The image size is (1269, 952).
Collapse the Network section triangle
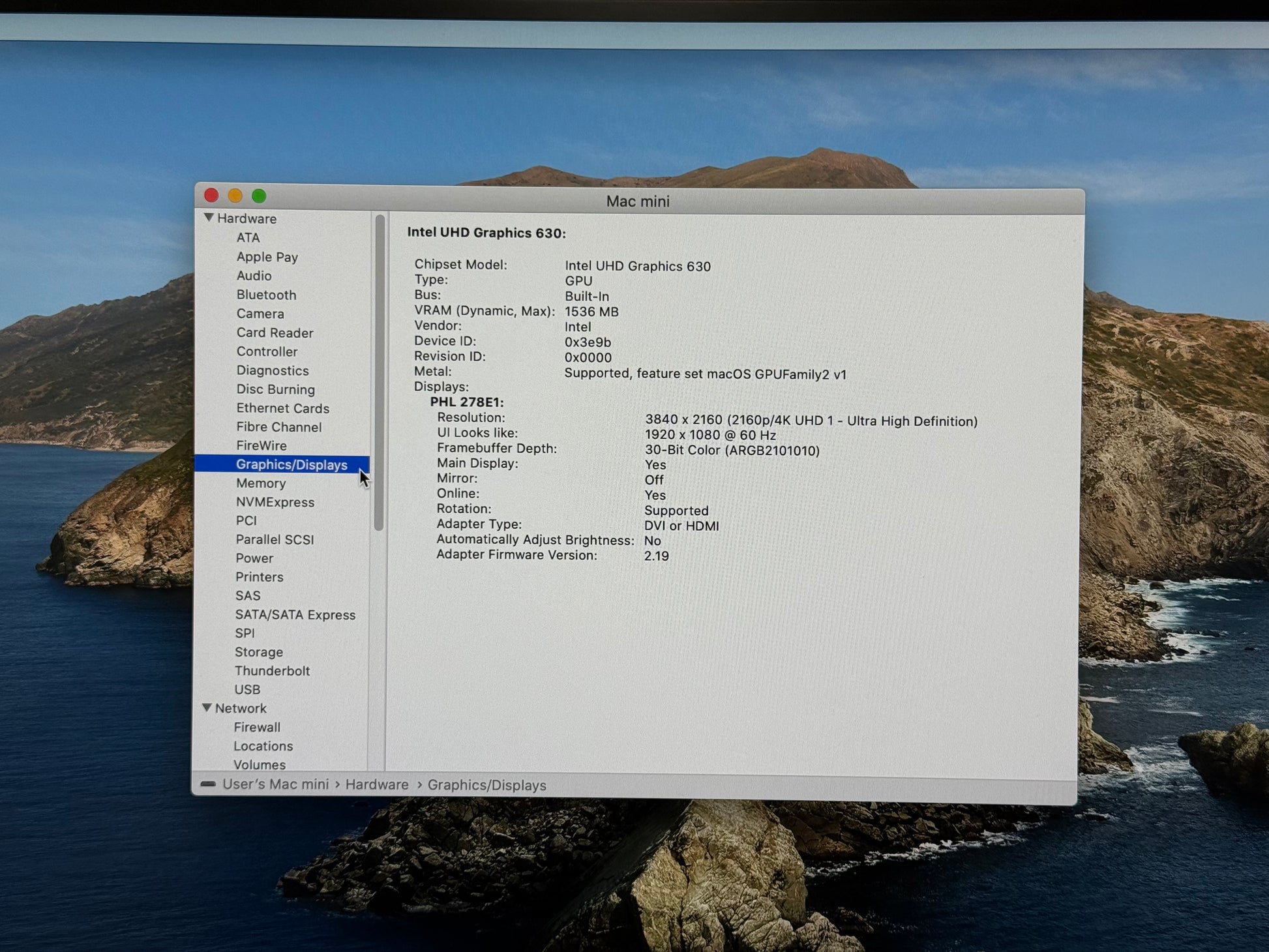207,707
